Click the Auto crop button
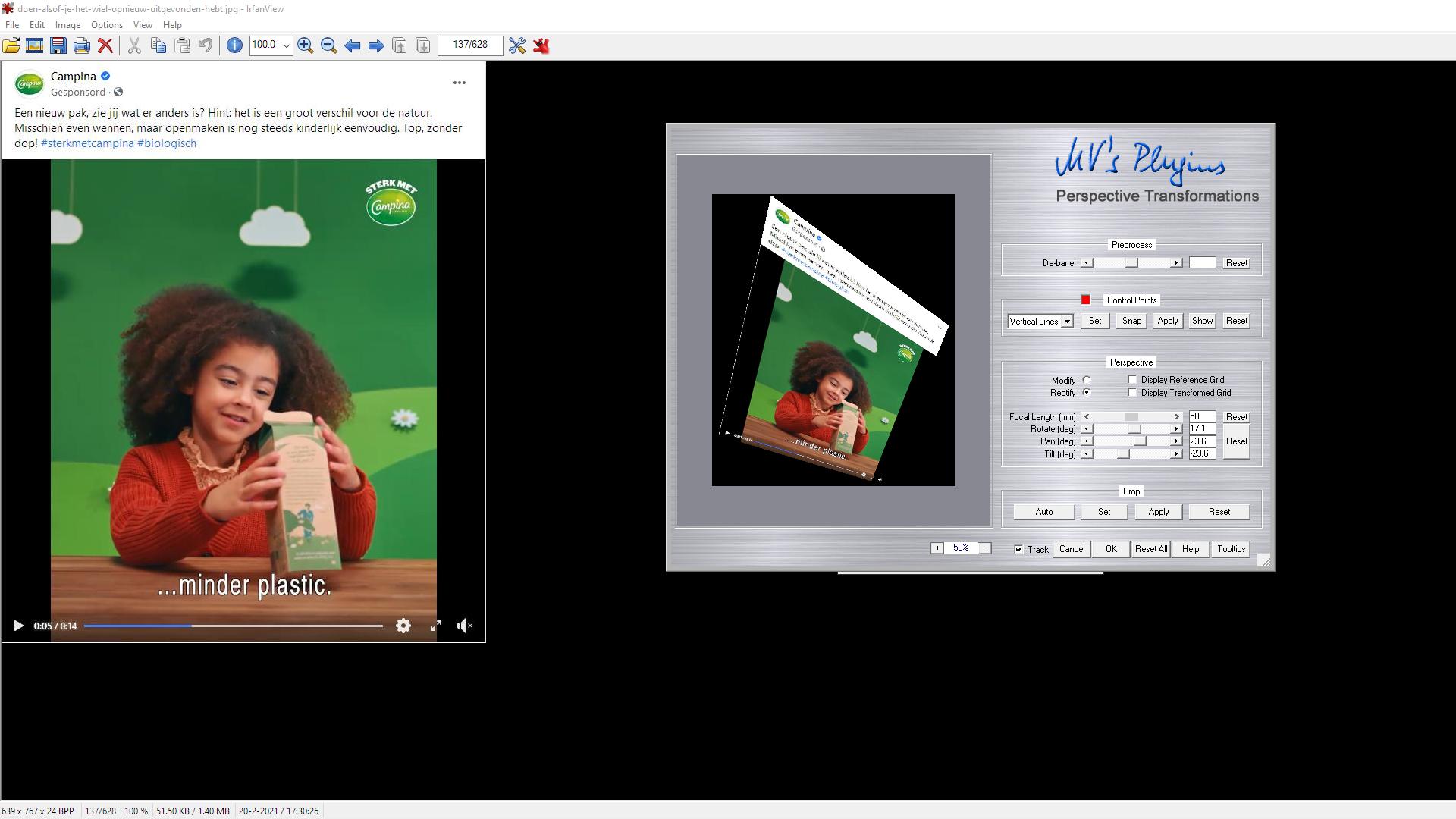The height and width of the screenshot is (819, 1456). point(1044,512)
